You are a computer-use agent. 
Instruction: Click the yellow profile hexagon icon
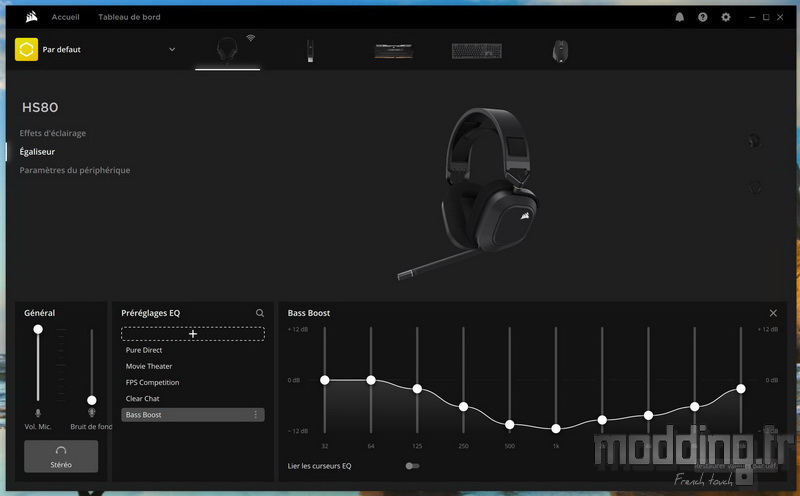[27, 49]
